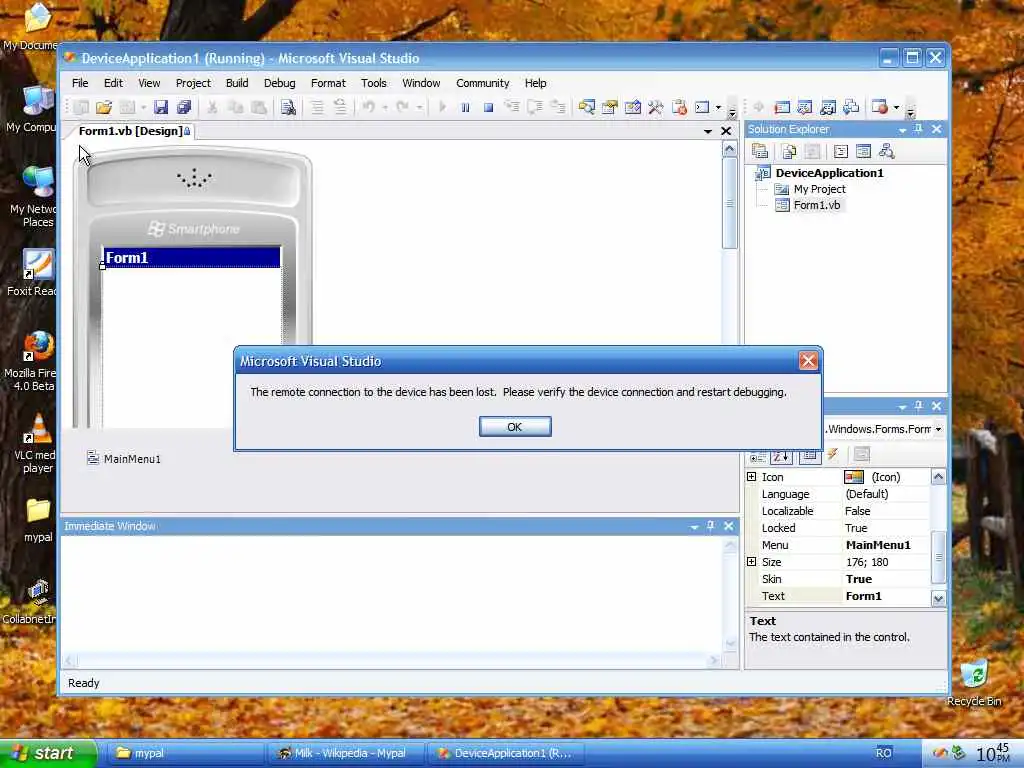
Task: Click the Device Options toolbar icon
Action: coord(879,107)
